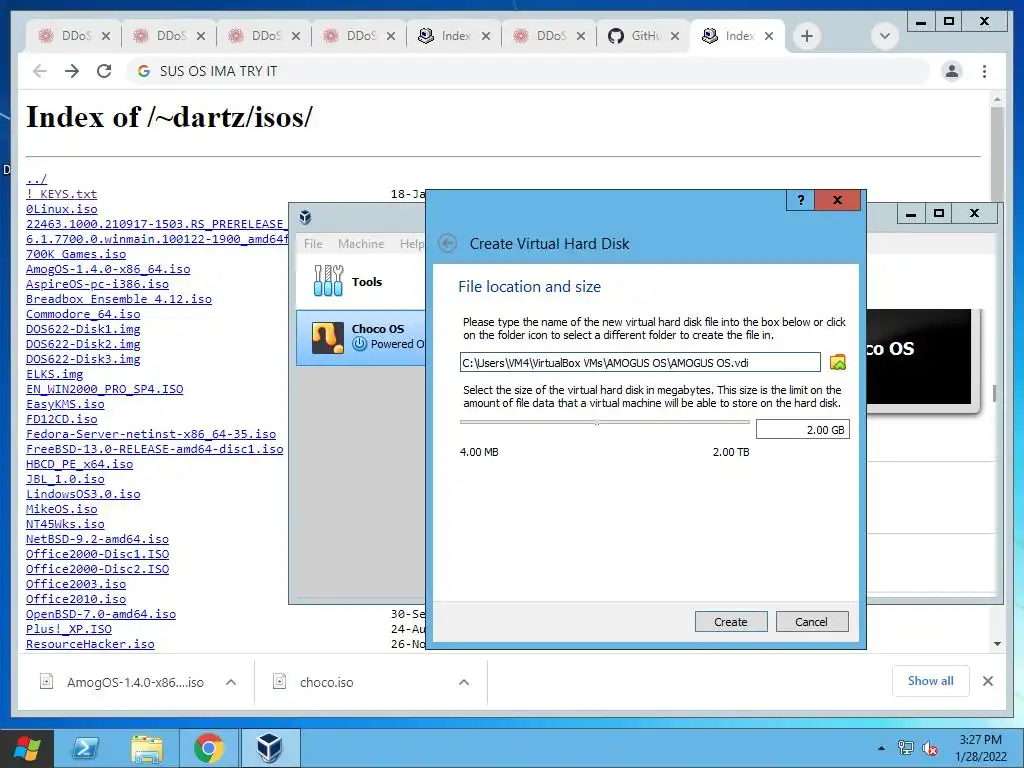
Task: Open the 0Linux.iso link
Action: (x=61, y=209)
